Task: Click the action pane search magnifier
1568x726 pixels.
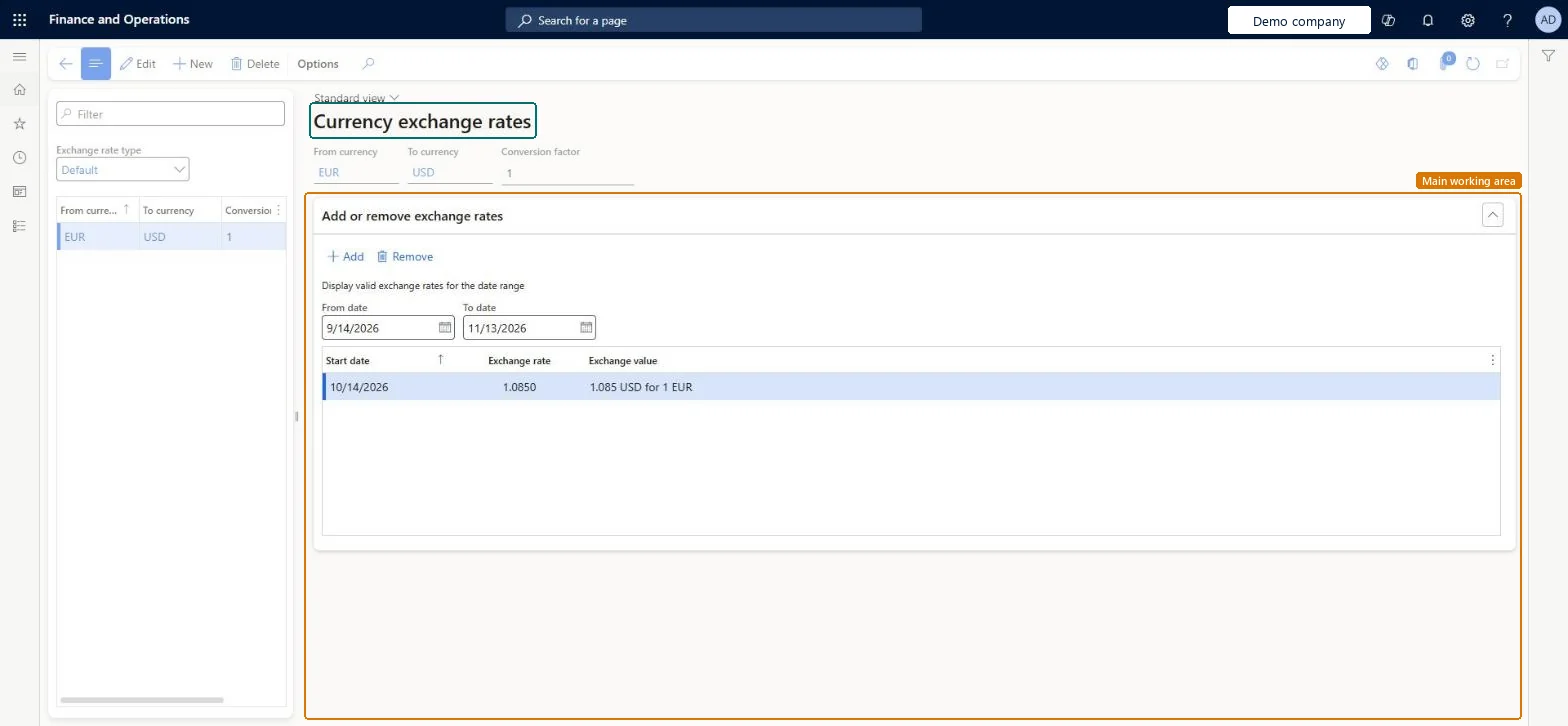Action: (x=368, y=64)
